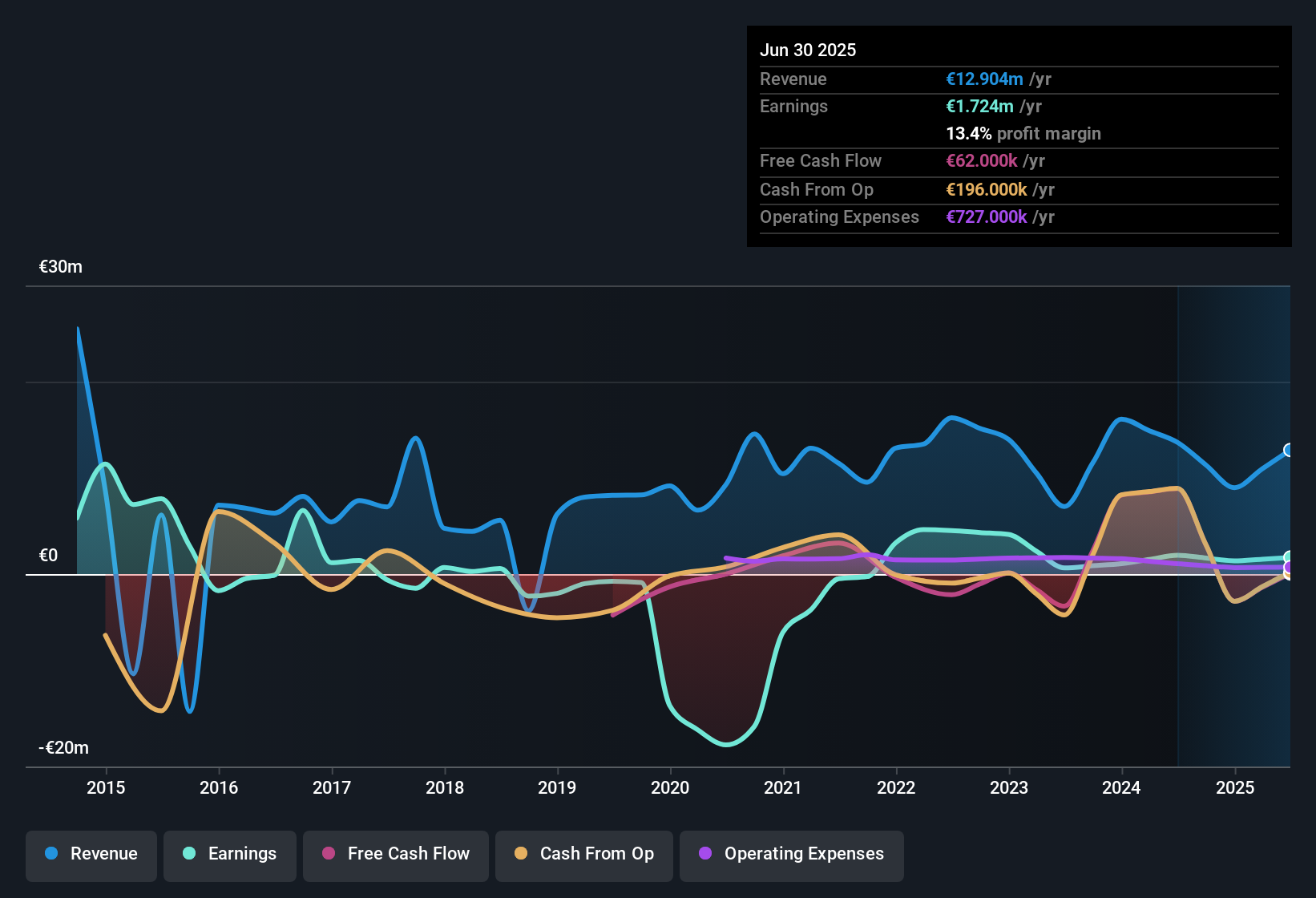Viewport: 1316px width, 898px height.
Task: Click the €12.904m Revenue value in the tooltip
Action: point(985,79)
